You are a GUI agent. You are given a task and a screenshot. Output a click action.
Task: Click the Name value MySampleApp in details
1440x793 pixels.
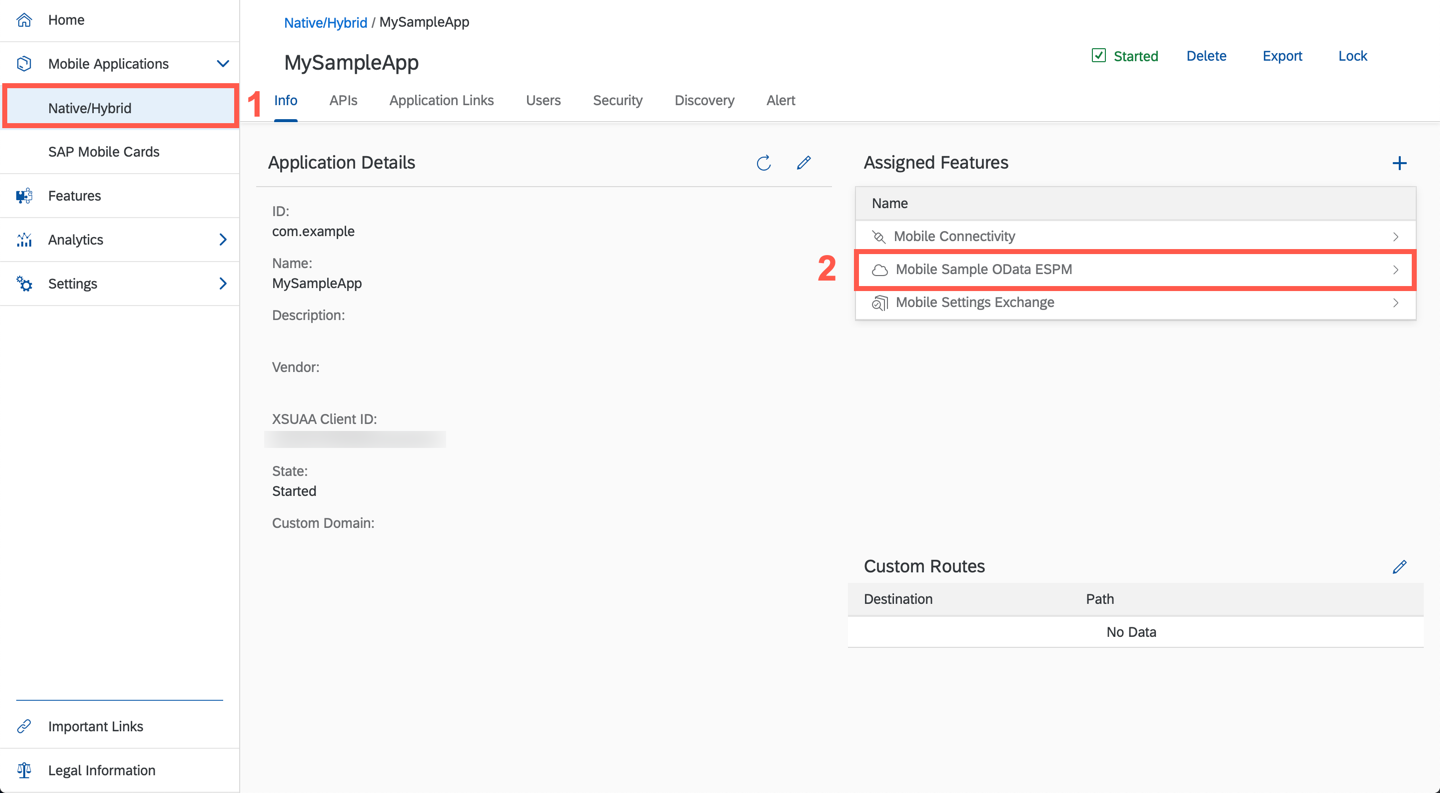point(317,284)
